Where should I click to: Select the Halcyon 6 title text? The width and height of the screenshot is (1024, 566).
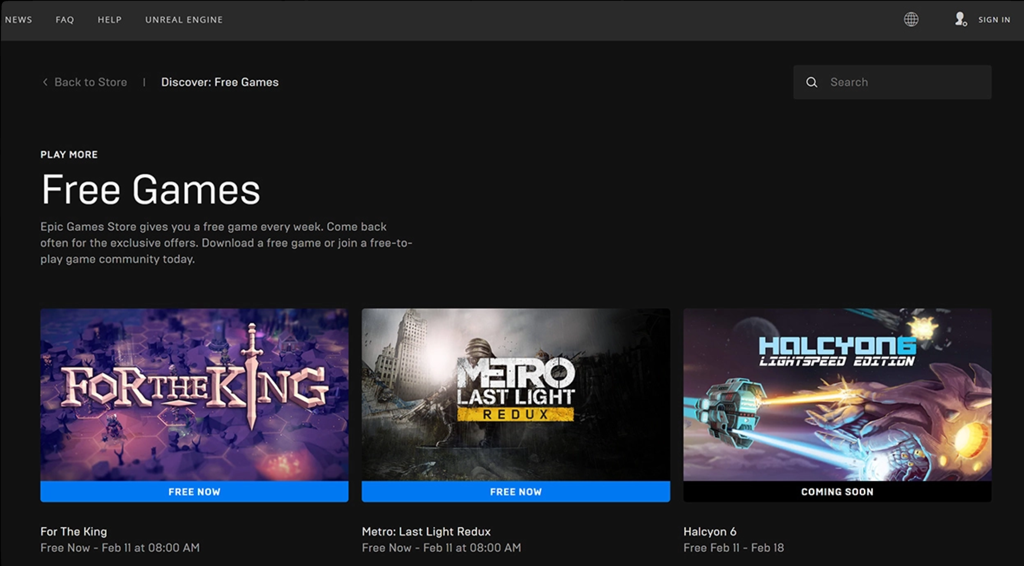coord(710,531)
